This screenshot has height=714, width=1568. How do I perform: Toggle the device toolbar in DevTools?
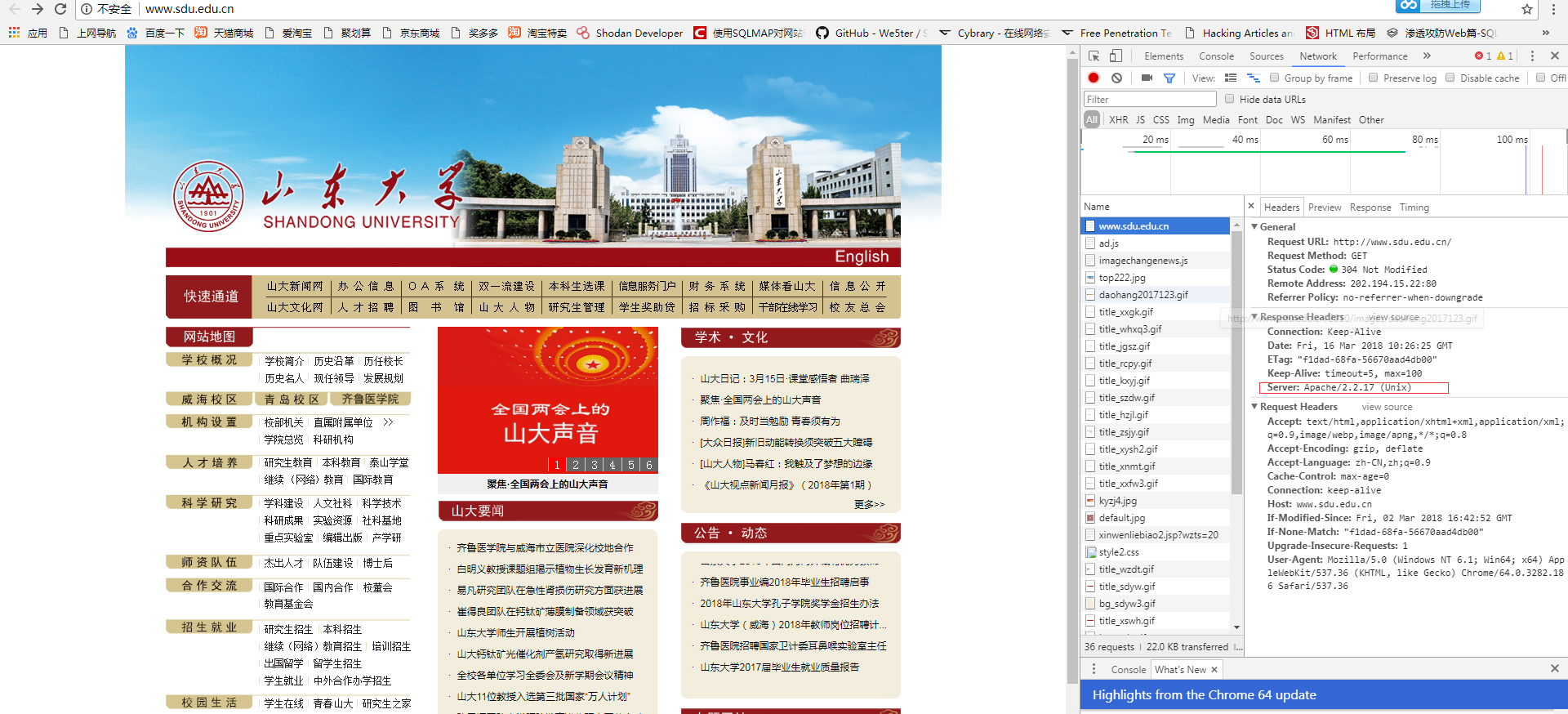tap(1116, 56)
